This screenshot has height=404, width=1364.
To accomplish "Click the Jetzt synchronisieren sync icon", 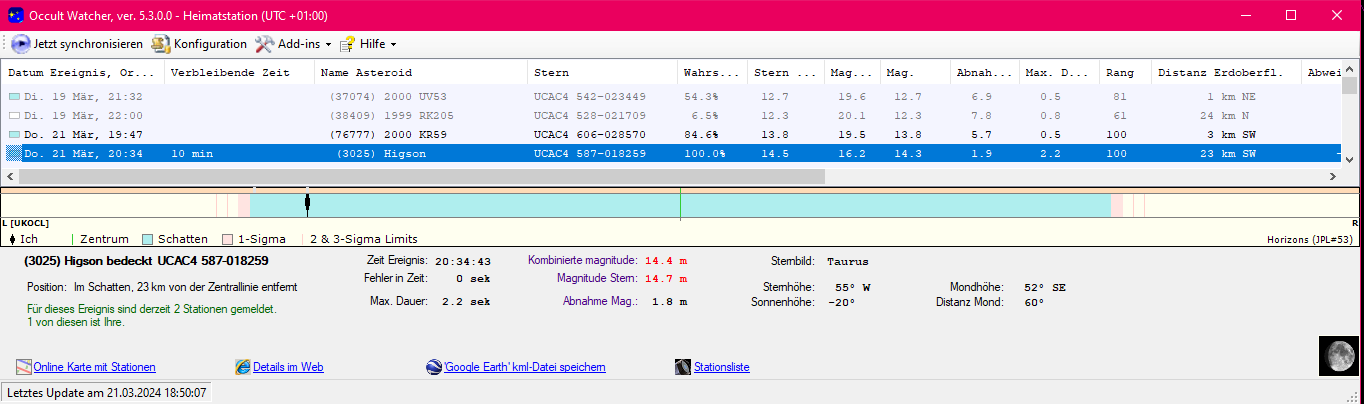I will 20,44.
